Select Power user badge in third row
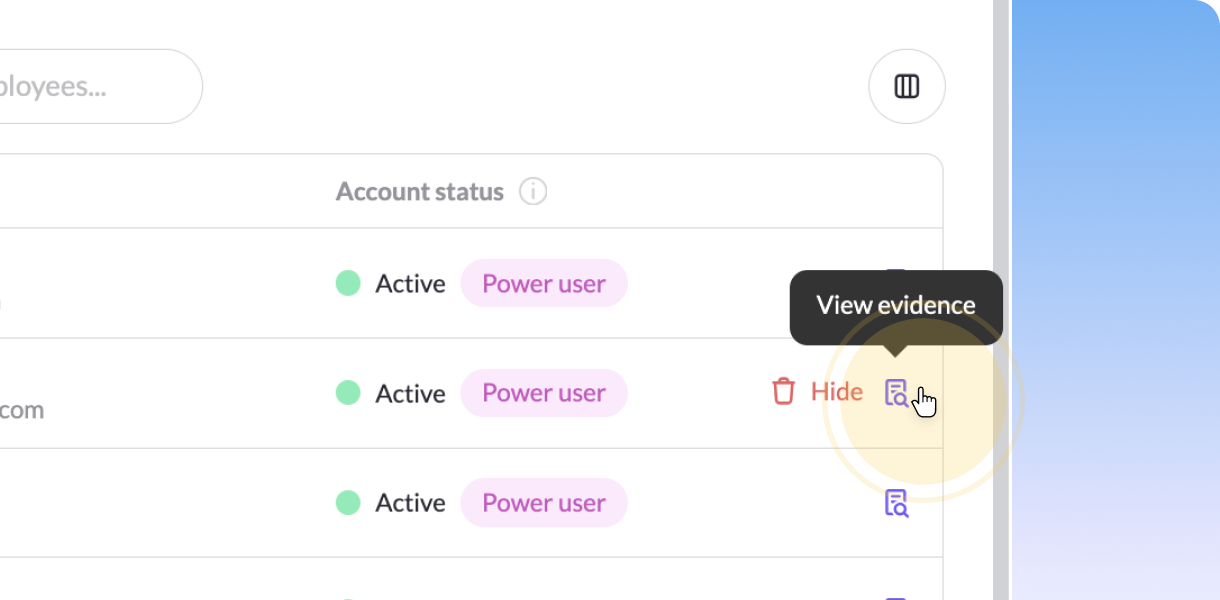The height and width of the screenshot is (600, 1220). [544, 503]
